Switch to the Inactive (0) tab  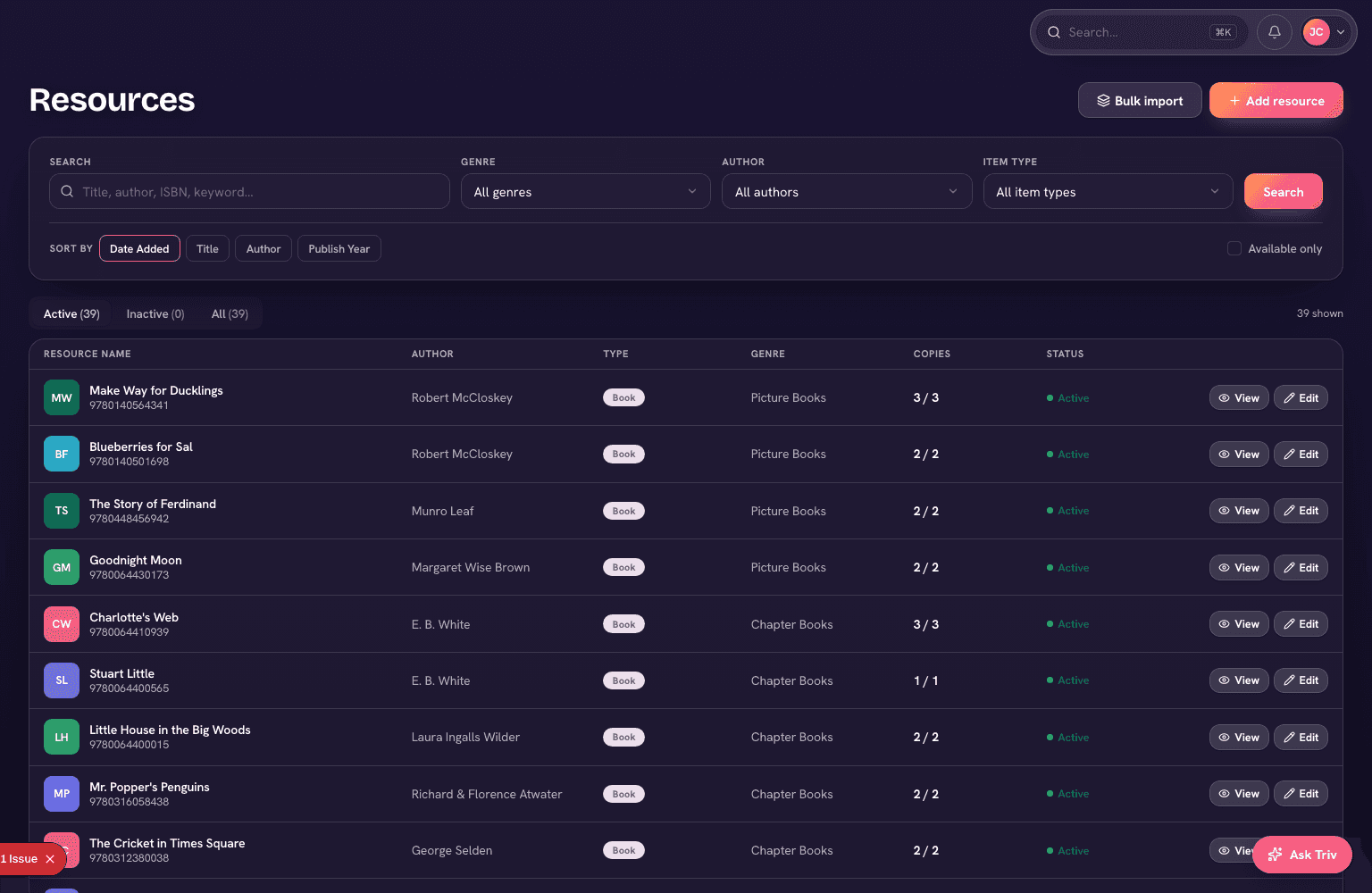pos(155,313)
